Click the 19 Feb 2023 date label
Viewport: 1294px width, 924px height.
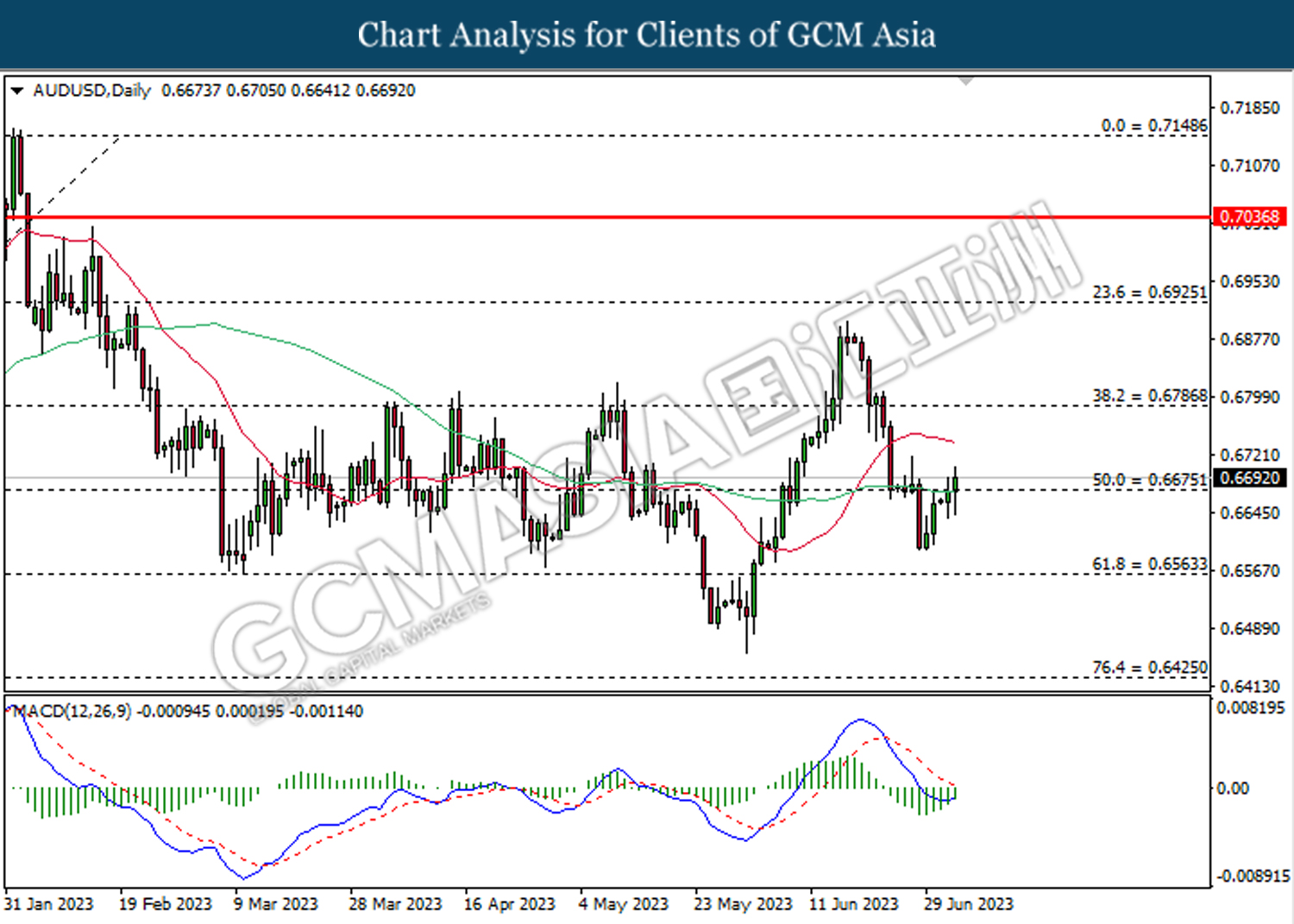(165, 904)
